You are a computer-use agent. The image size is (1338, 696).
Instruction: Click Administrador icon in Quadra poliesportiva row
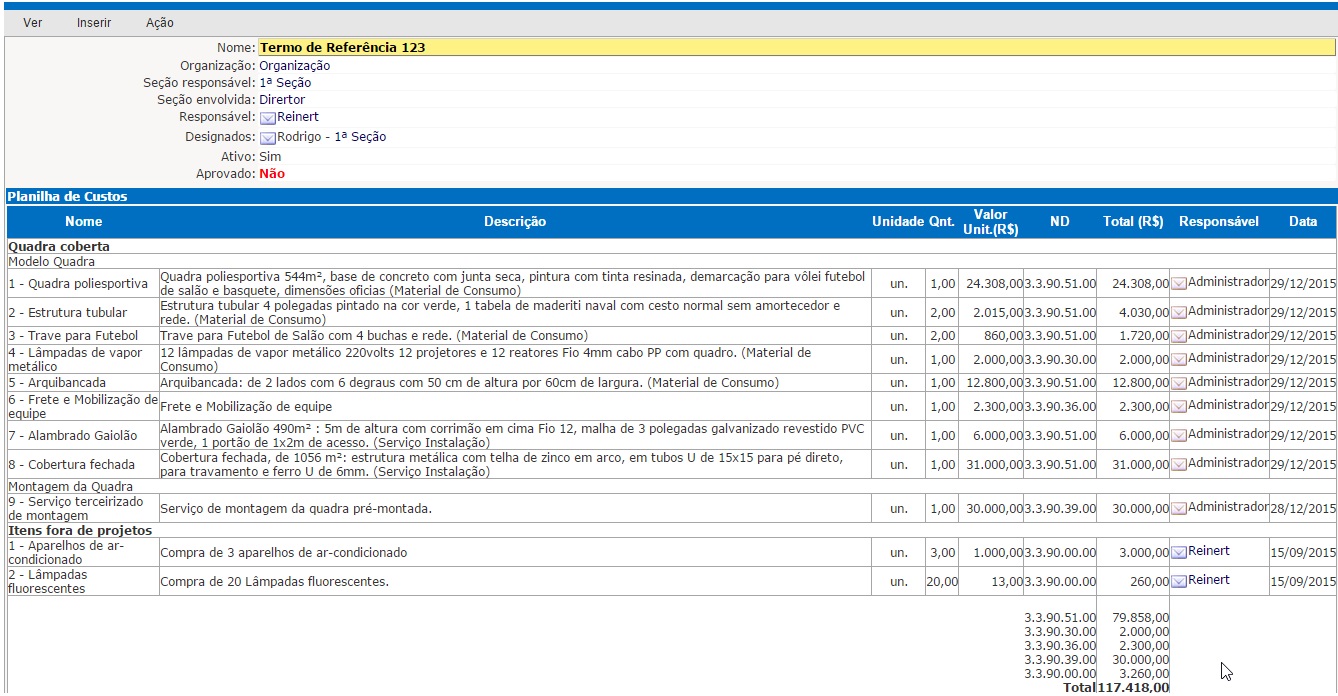tap(1179, 284)
